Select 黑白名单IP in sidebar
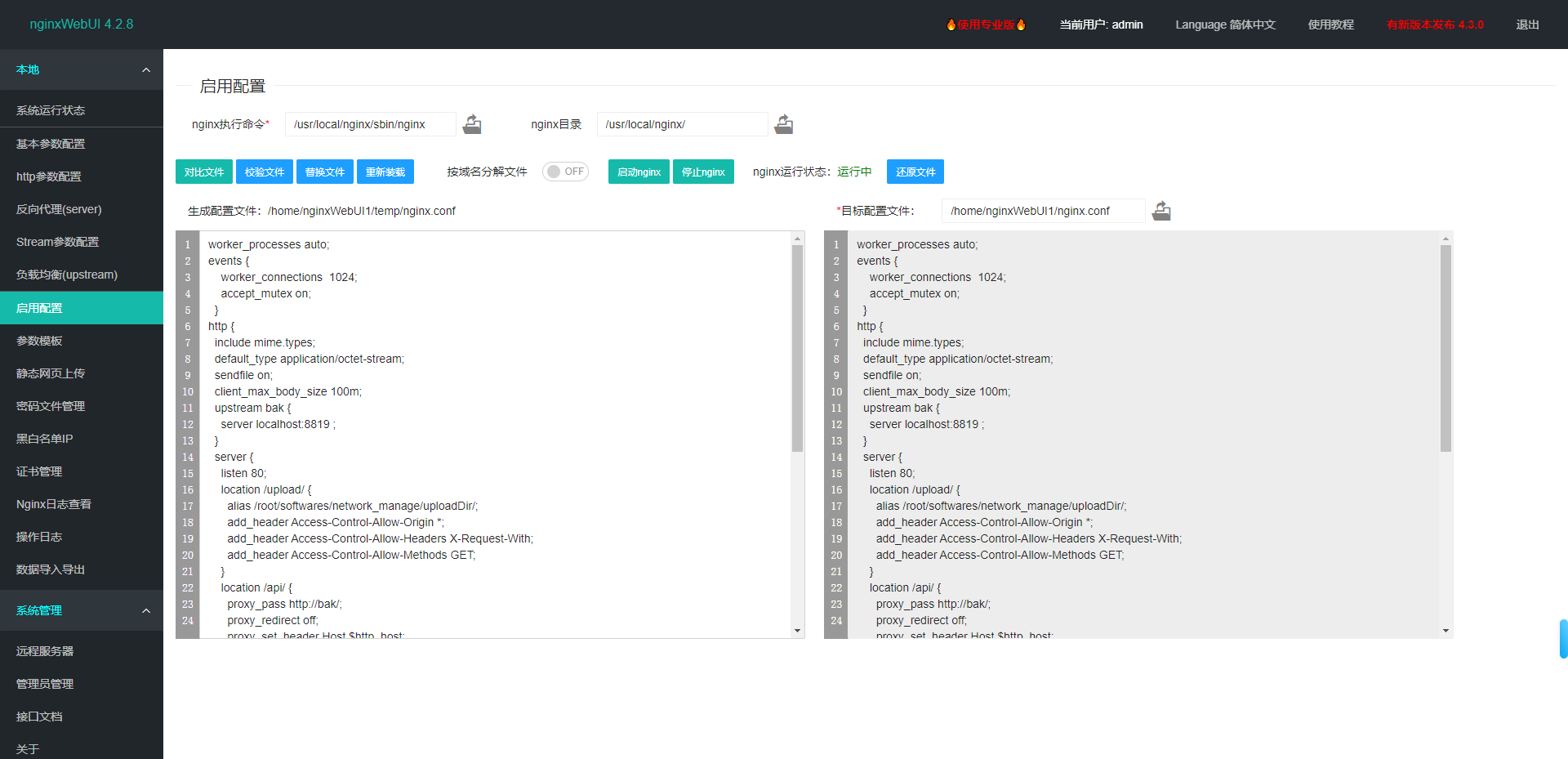 click(x=82, y=439)
